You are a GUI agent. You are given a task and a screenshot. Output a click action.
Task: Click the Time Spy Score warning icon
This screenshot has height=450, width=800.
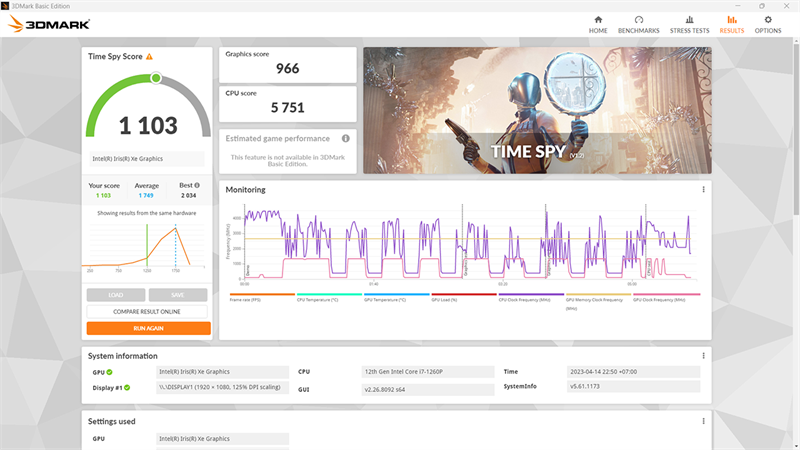149,57
